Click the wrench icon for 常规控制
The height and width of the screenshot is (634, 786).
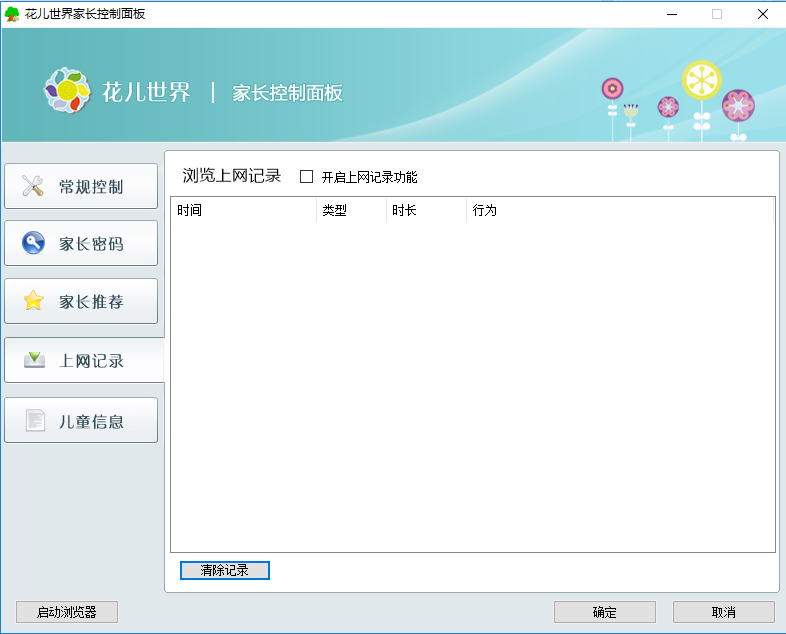33,186
